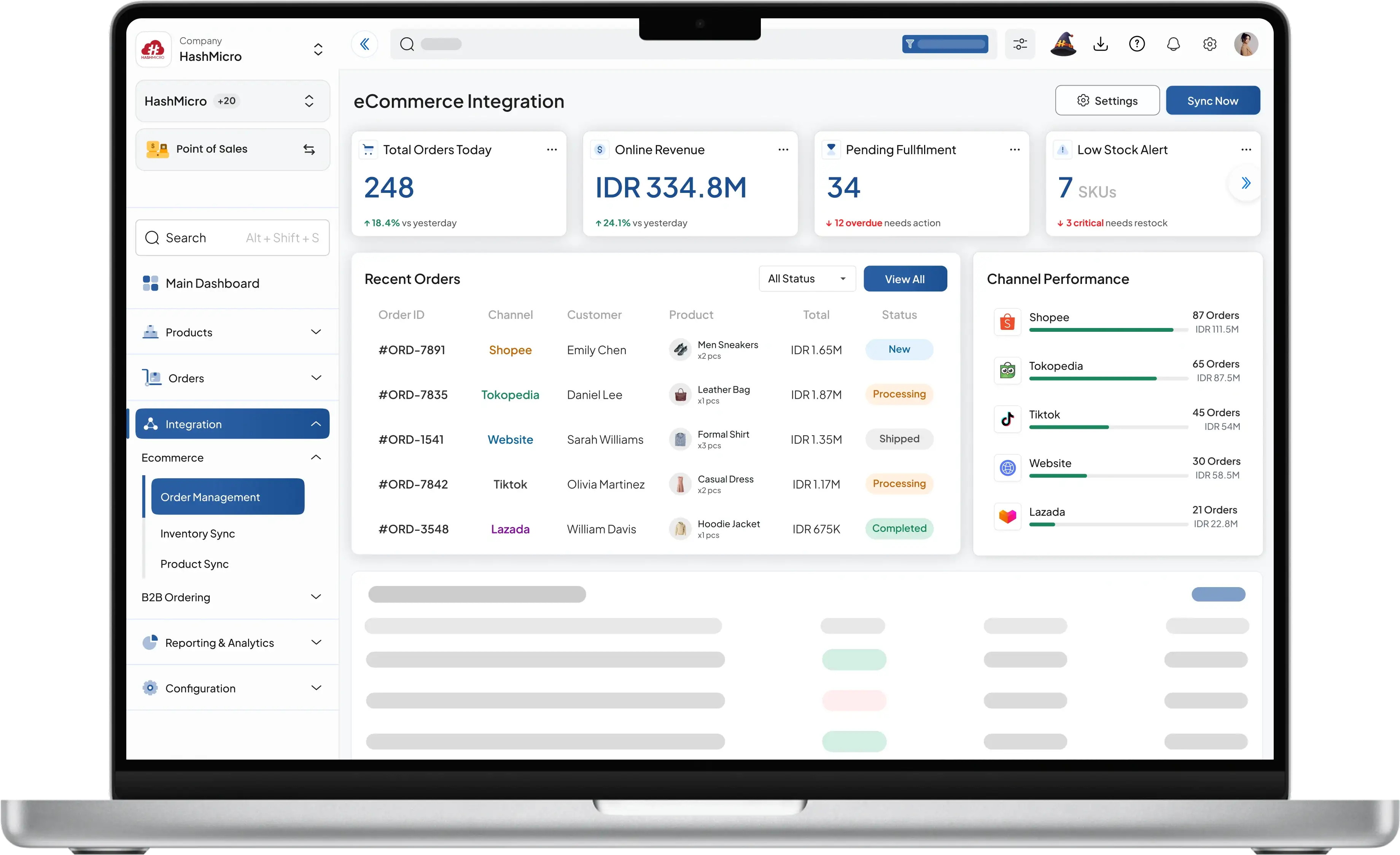Click the Lazada channel icon

click(1007, 516)
